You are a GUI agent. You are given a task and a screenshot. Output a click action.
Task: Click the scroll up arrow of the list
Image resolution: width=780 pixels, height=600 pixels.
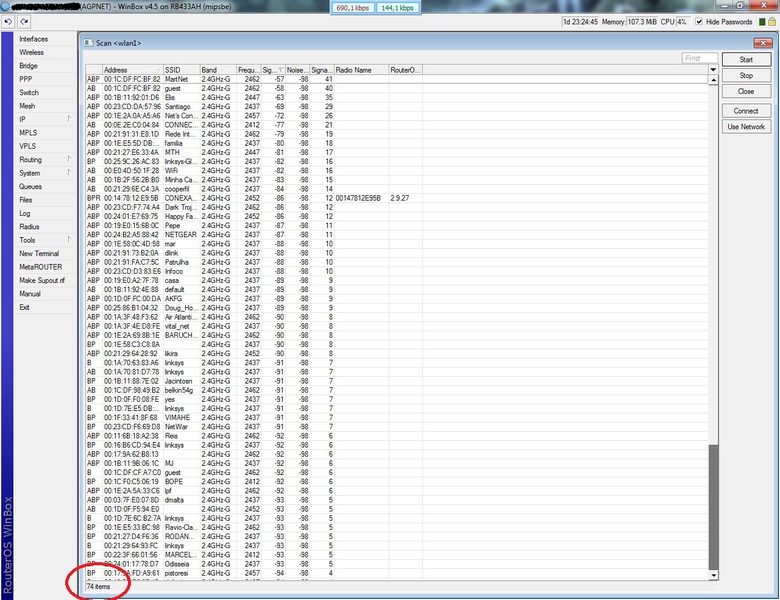coord(713,80)
